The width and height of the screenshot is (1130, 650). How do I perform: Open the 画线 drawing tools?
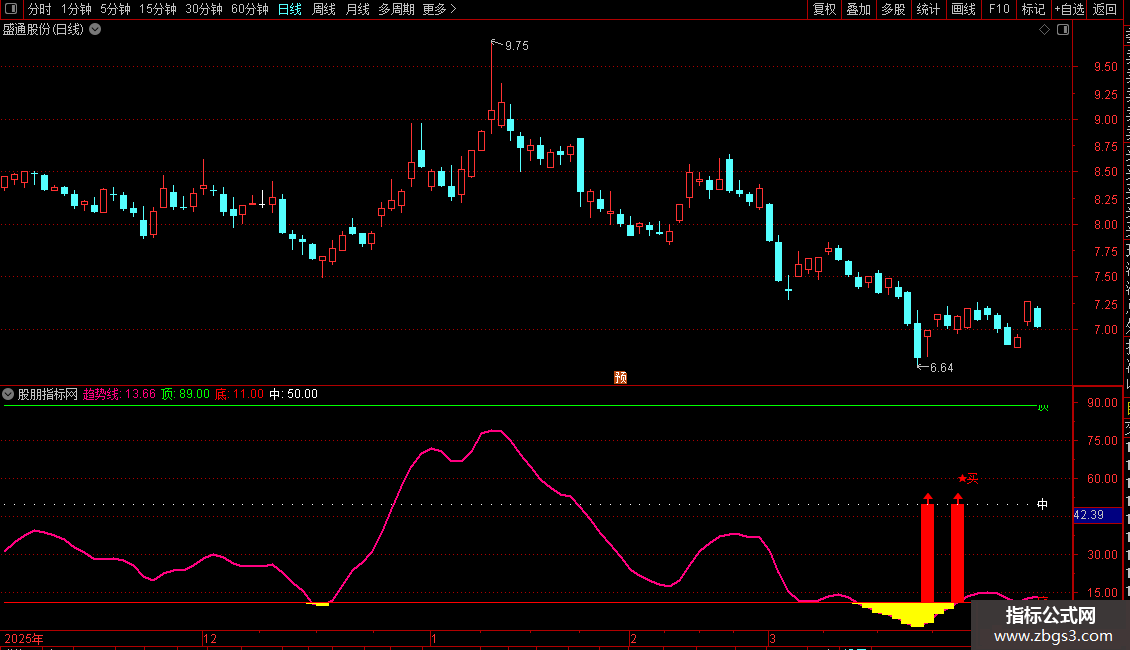click(x=963, y=10)
